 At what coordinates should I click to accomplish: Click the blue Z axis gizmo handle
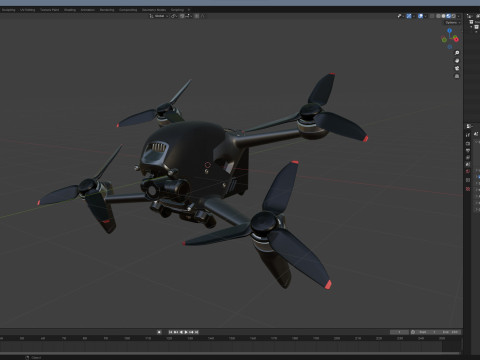click(x=450, y=31)
